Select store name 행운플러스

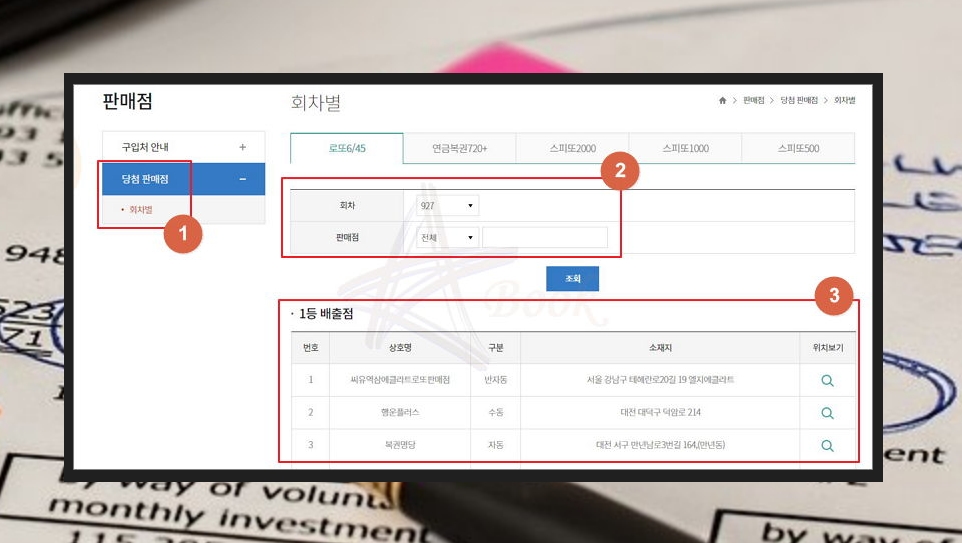click(x=400, y=412)
